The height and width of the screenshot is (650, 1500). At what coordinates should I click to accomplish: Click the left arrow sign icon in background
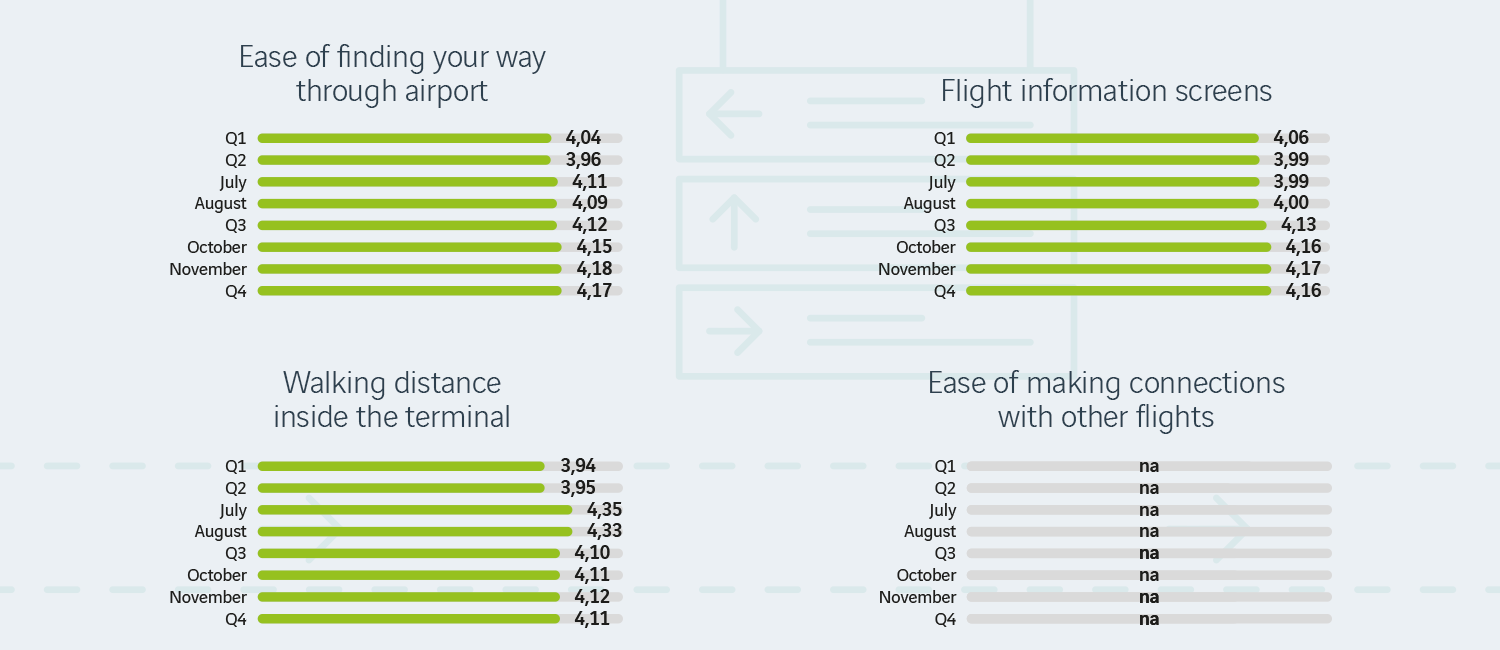tap(735, 114)
